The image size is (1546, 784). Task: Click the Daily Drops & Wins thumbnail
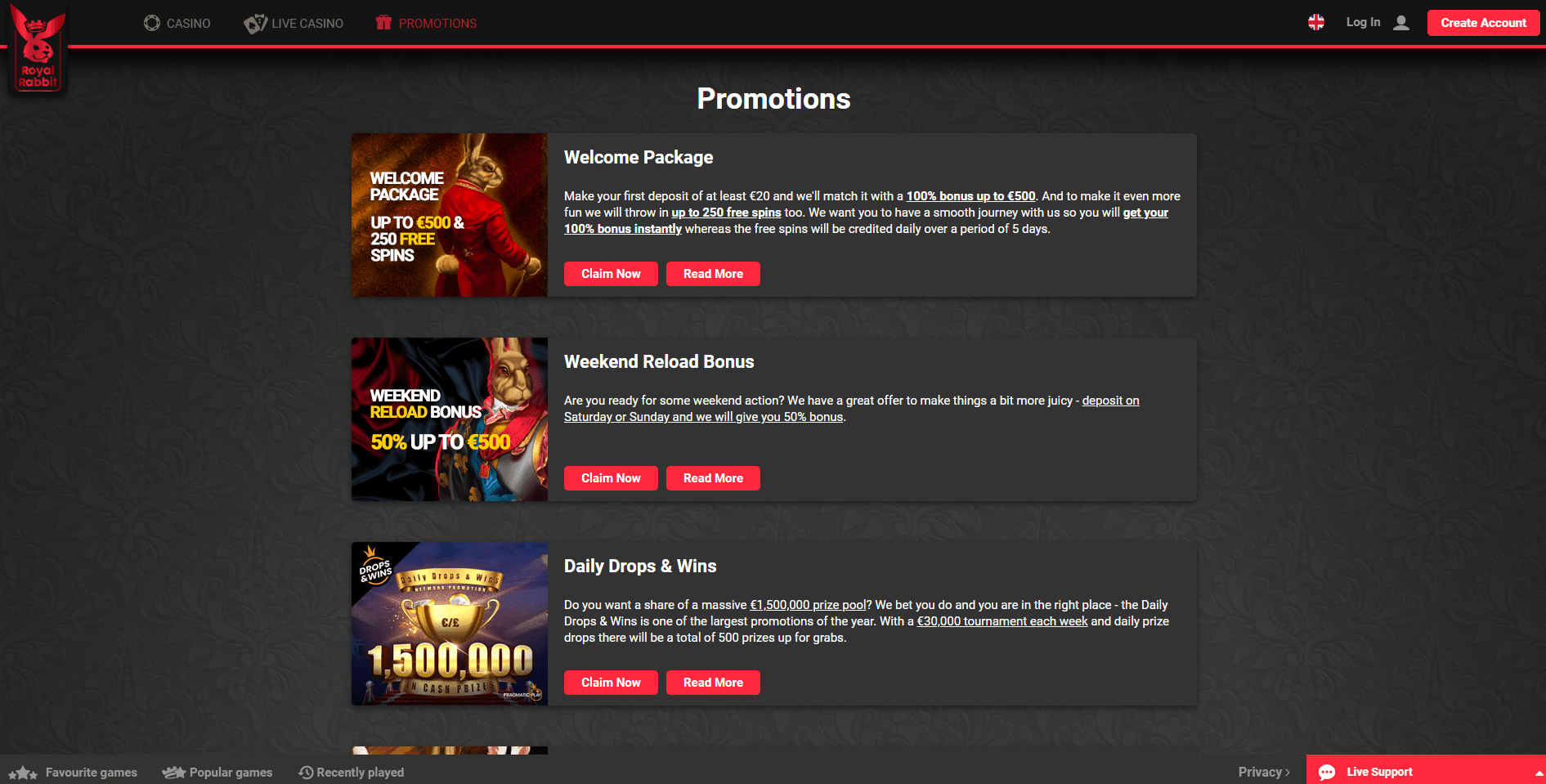450,624
